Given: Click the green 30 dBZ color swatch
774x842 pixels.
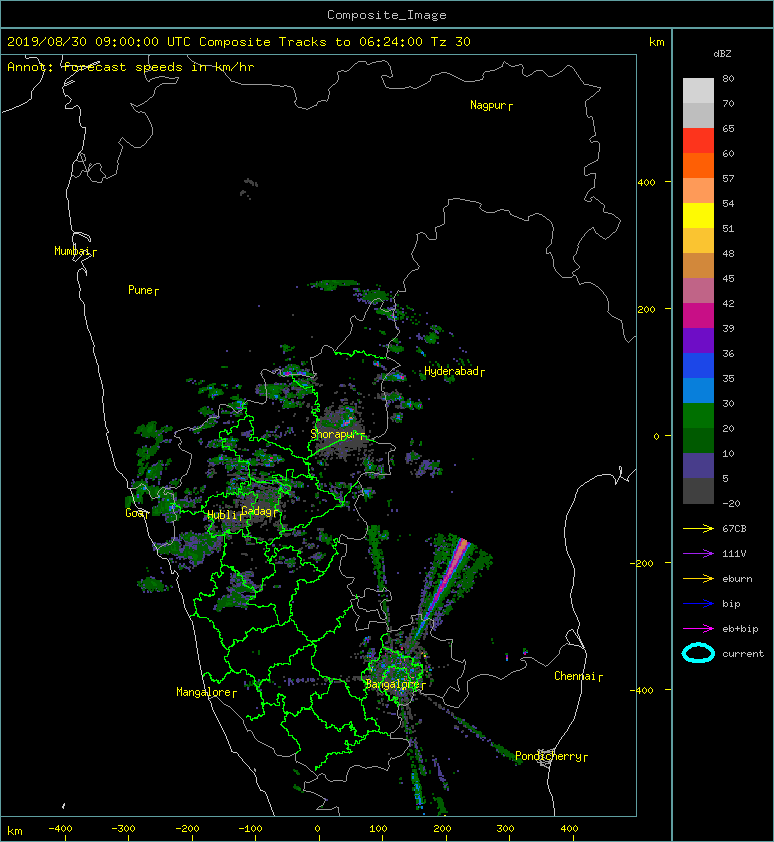Looking at the screenshot, I should tap(698, 415).
